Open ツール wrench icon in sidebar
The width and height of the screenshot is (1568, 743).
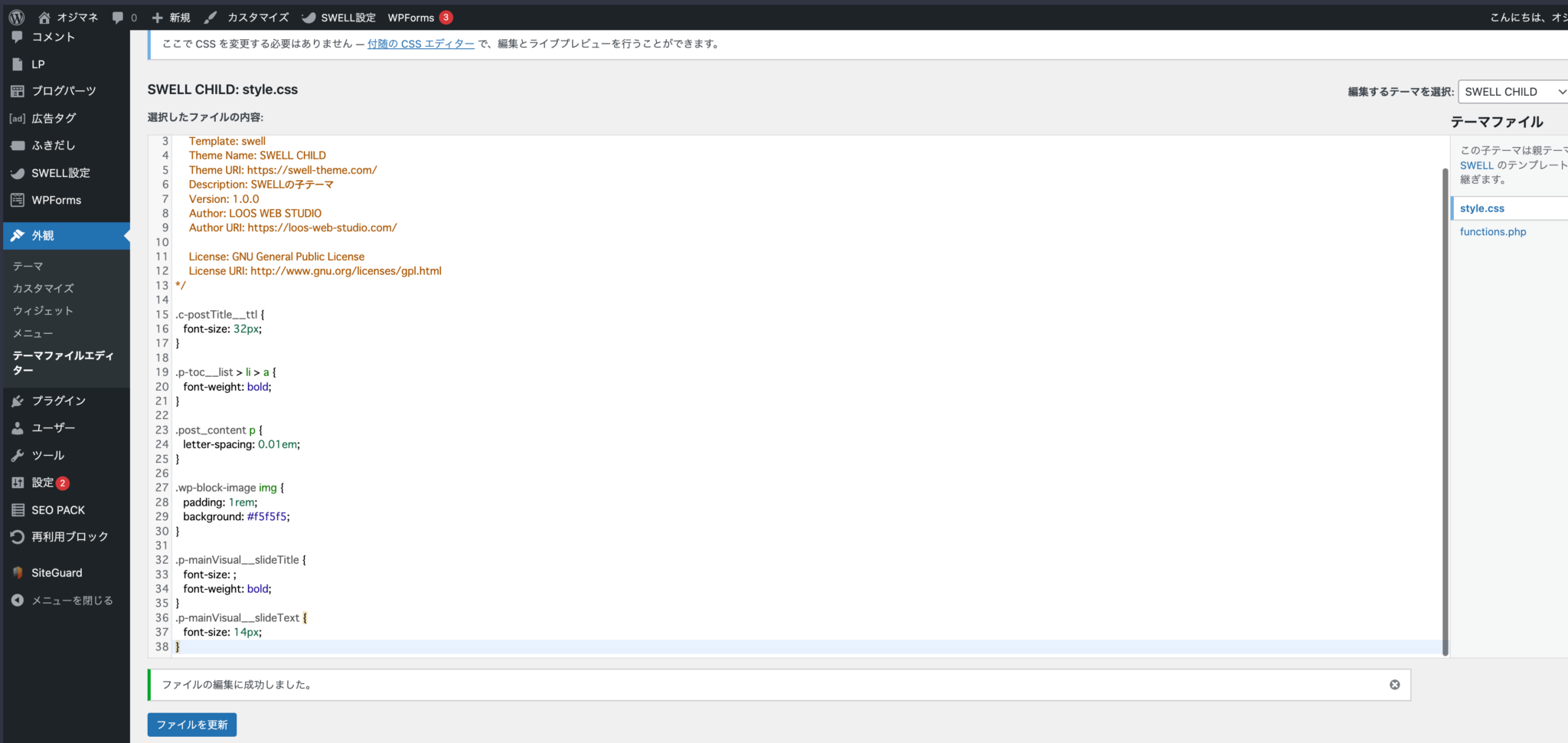tap(18, 456)
